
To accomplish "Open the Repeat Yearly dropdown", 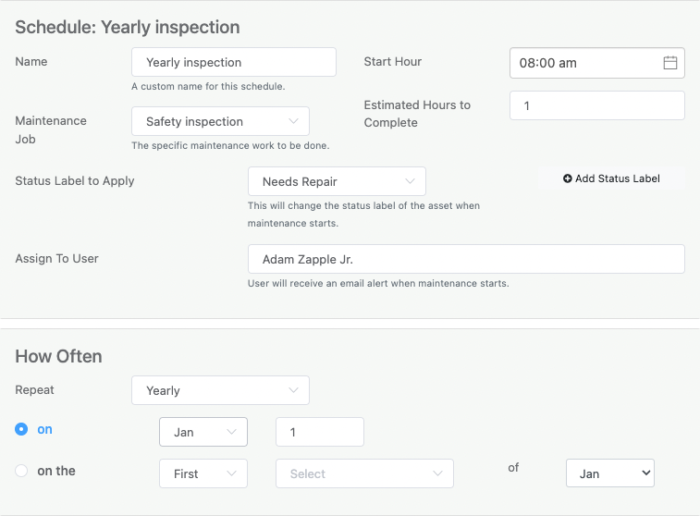I will coord(220,391).
